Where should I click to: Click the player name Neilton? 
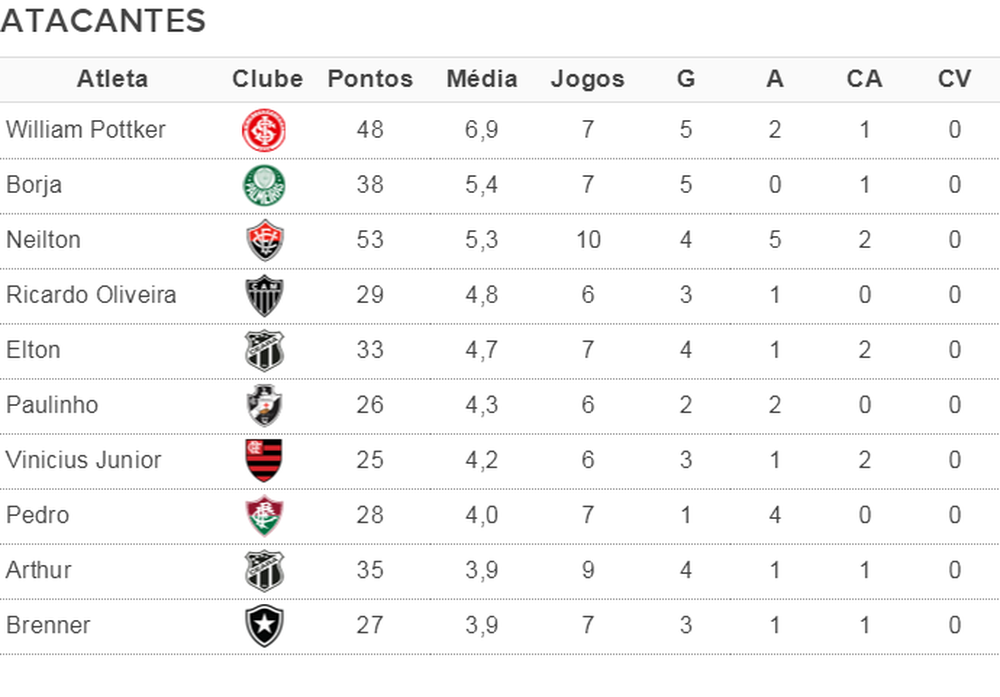[43, 240]
